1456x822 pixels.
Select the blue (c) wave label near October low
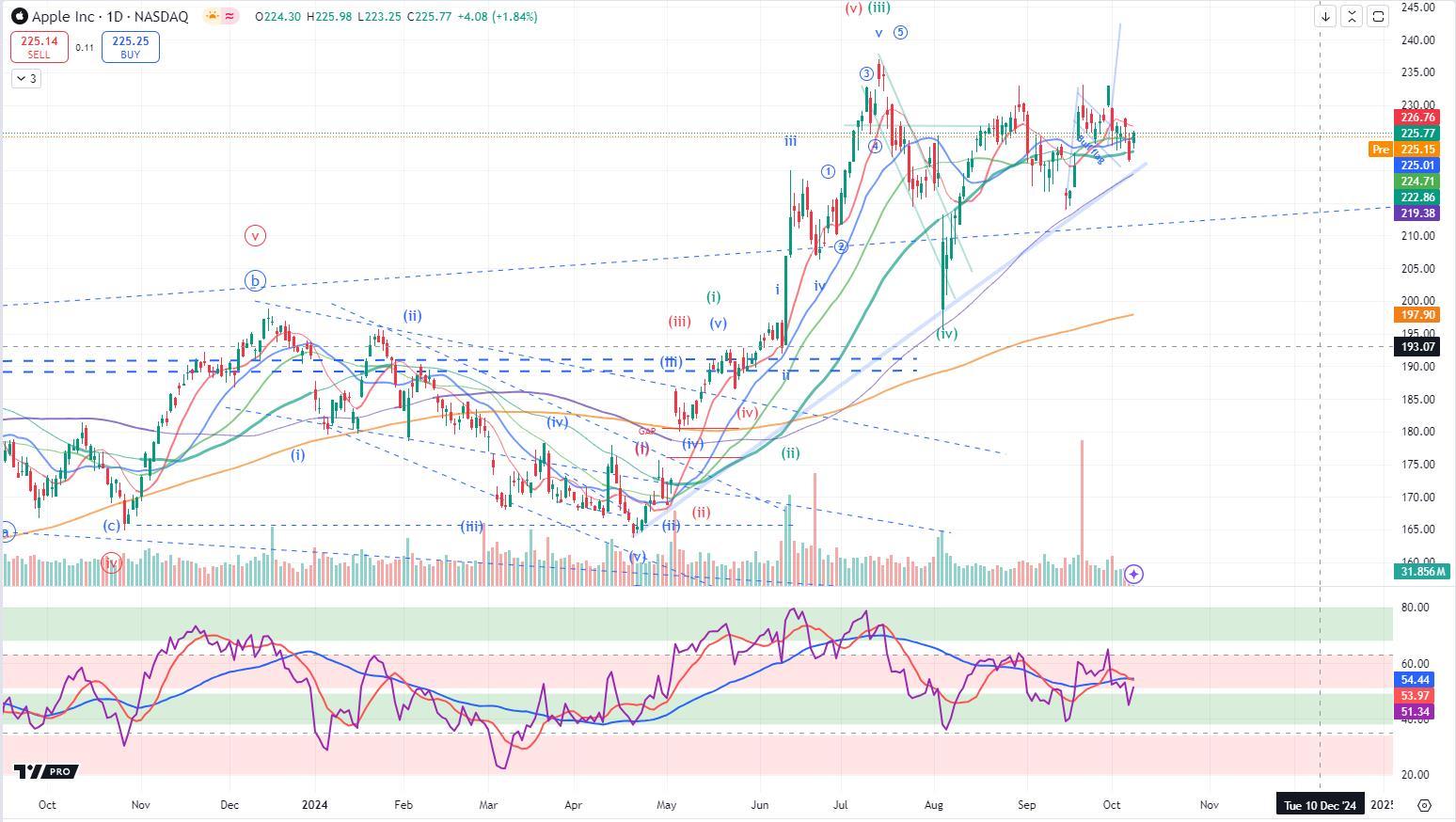[112, 526]
